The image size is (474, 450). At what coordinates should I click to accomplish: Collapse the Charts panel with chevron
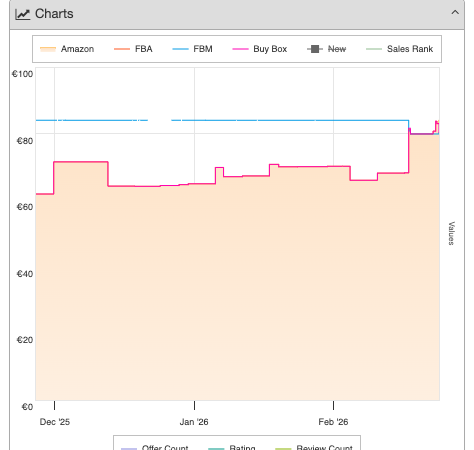pyautogui.click(x=455, y=13)
